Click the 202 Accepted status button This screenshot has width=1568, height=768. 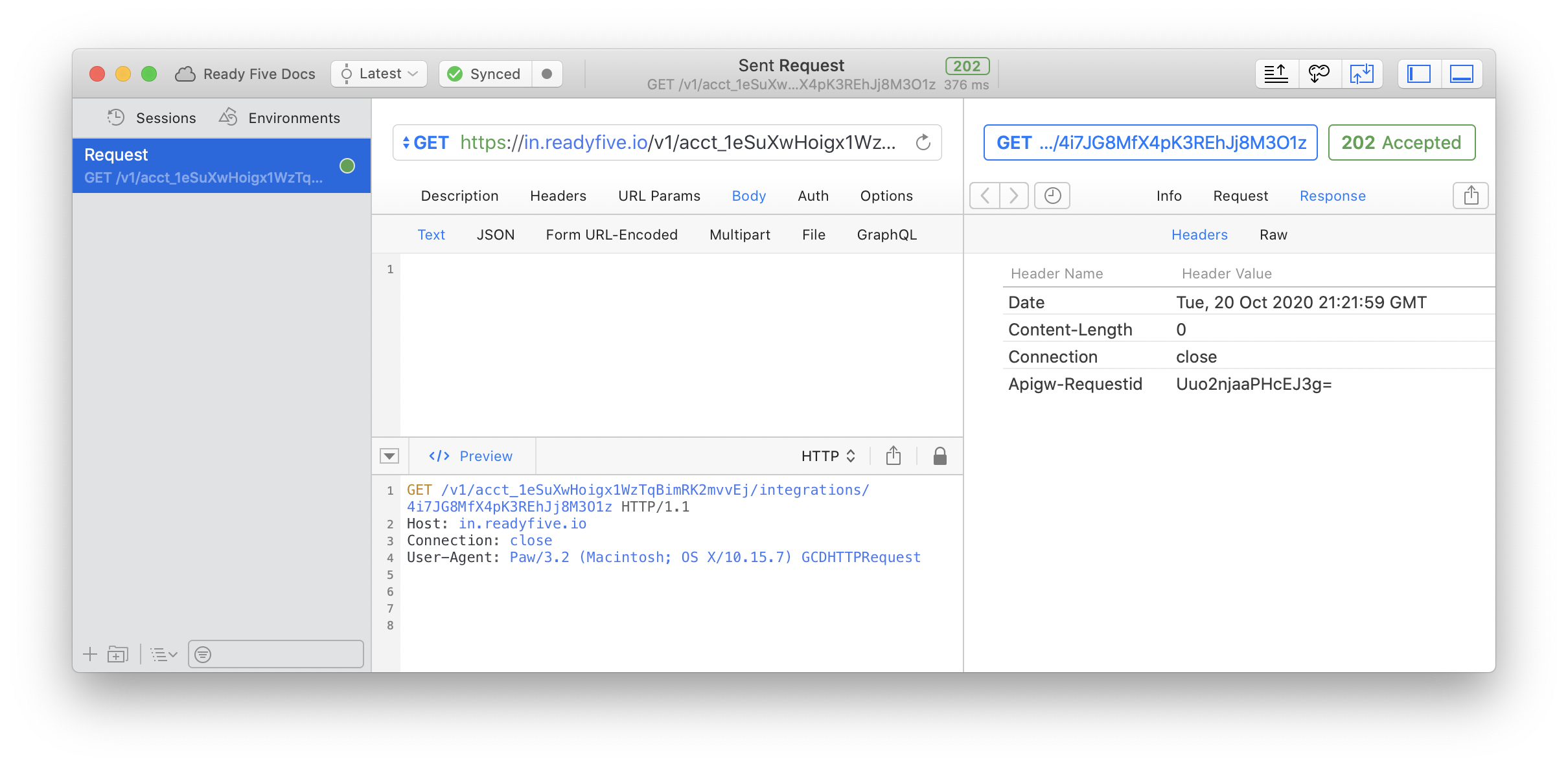[x=1401, y=142]
